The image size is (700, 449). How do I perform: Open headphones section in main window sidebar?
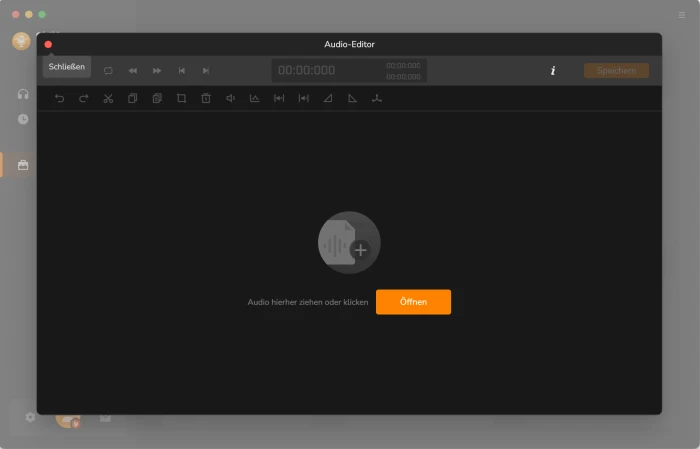point(23,94)
